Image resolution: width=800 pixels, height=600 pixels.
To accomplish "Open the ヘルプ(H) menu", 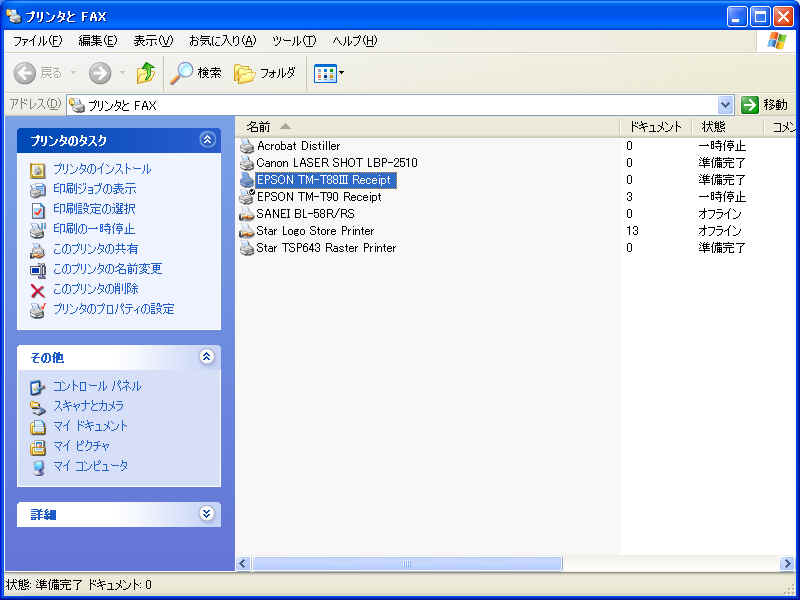I will point(355,41).
